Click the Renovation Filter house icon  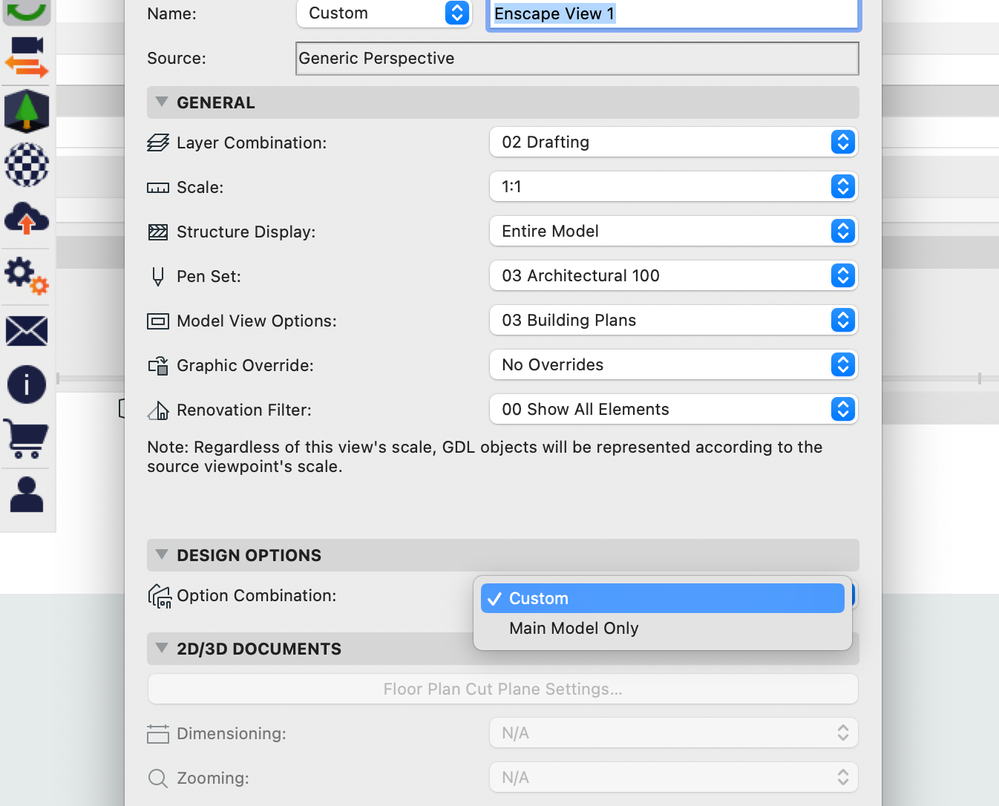coord(158,409)
